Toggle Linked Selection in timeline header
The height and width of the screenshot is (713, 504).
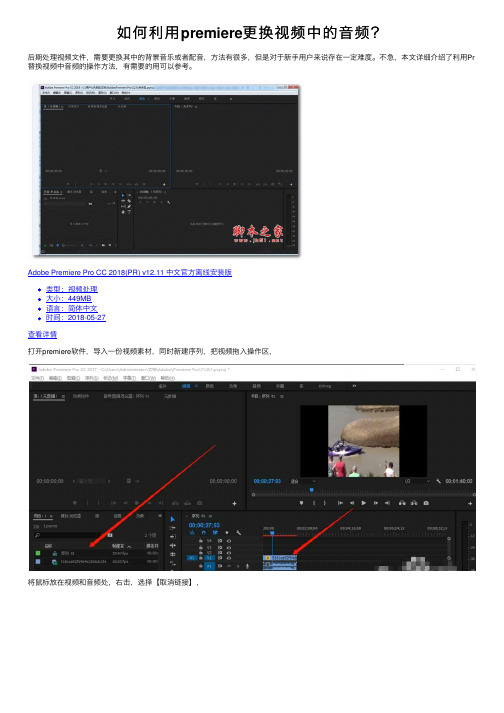[x=215, y=532]
